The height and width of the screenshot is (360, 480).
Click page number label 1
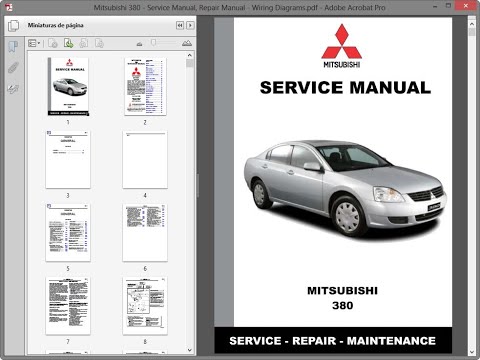[68, 122]
